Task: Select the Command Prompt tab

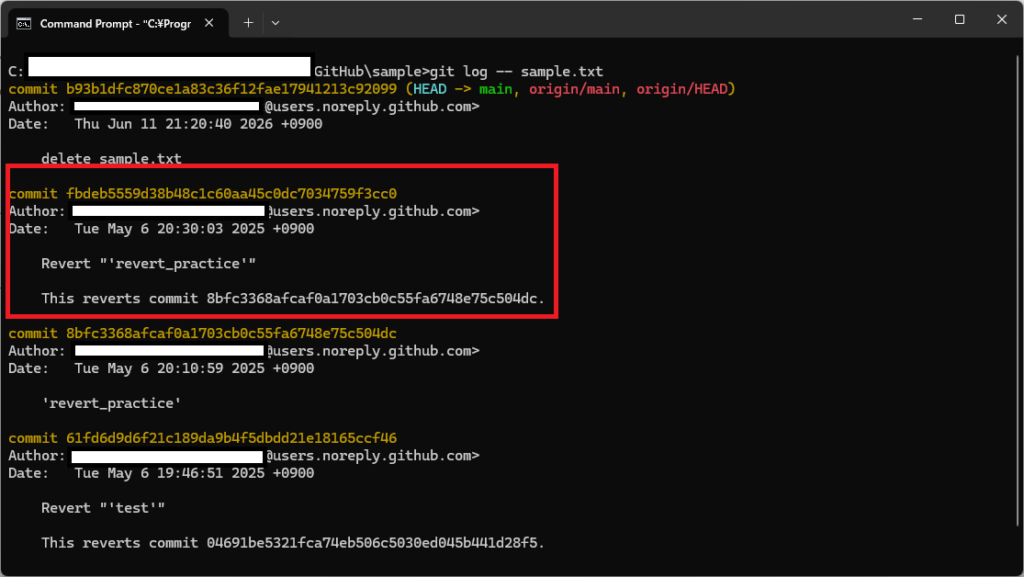Action: [x=118, y=23]
